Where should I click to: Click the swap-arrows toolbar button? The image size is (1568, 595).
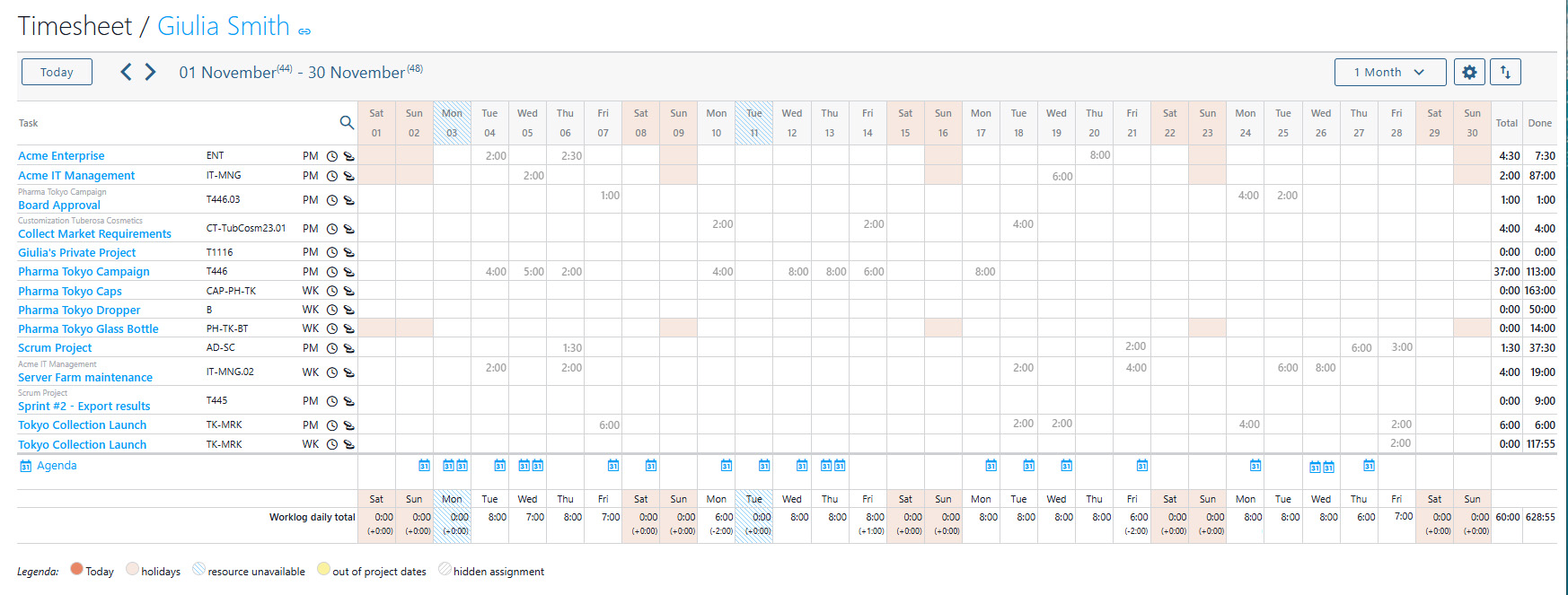[x=1505, y=72]
